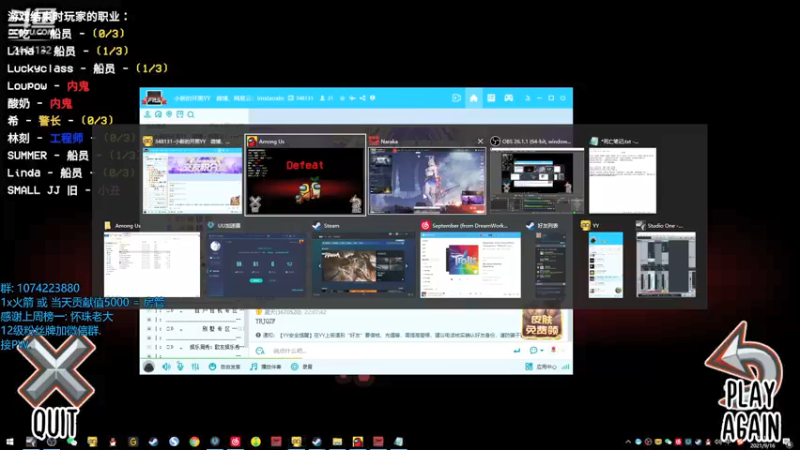Screen dimensions: 800x450
Task: Open the YY channel home icon
Action: [x=473, y=98]
